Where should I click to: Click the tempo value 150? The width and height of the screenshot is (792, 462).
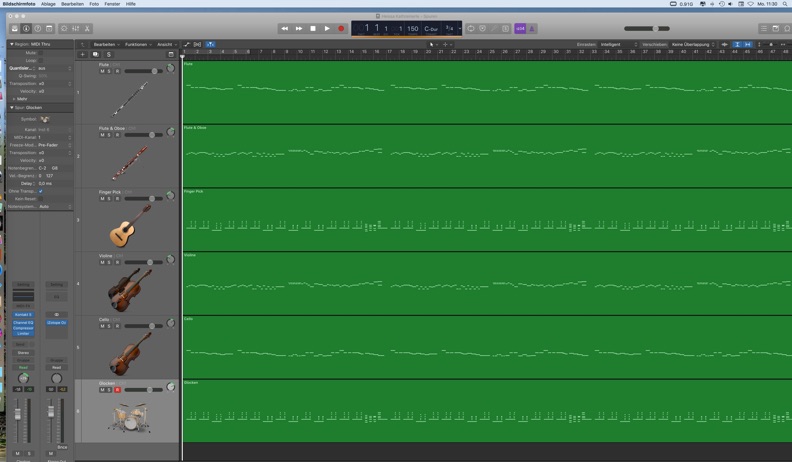click(413, 29)
